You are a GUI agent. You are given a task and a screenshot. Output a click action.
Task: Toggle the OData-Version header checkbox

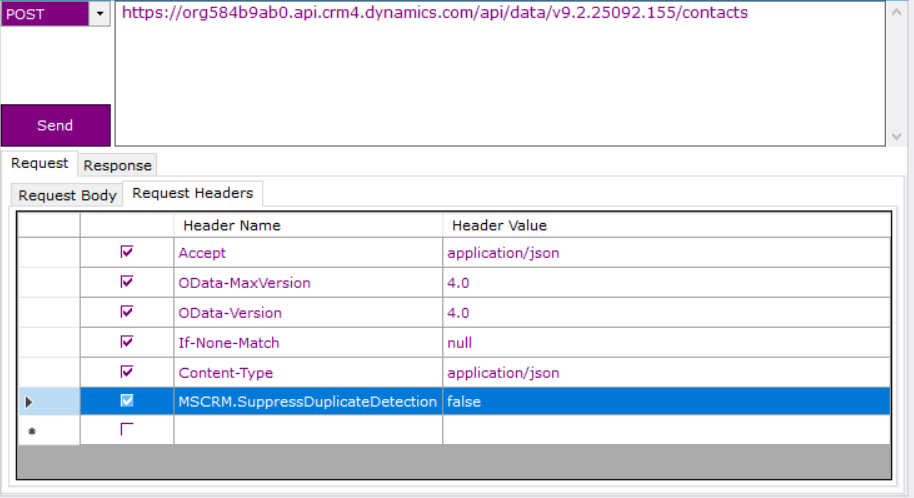point(127,312)
